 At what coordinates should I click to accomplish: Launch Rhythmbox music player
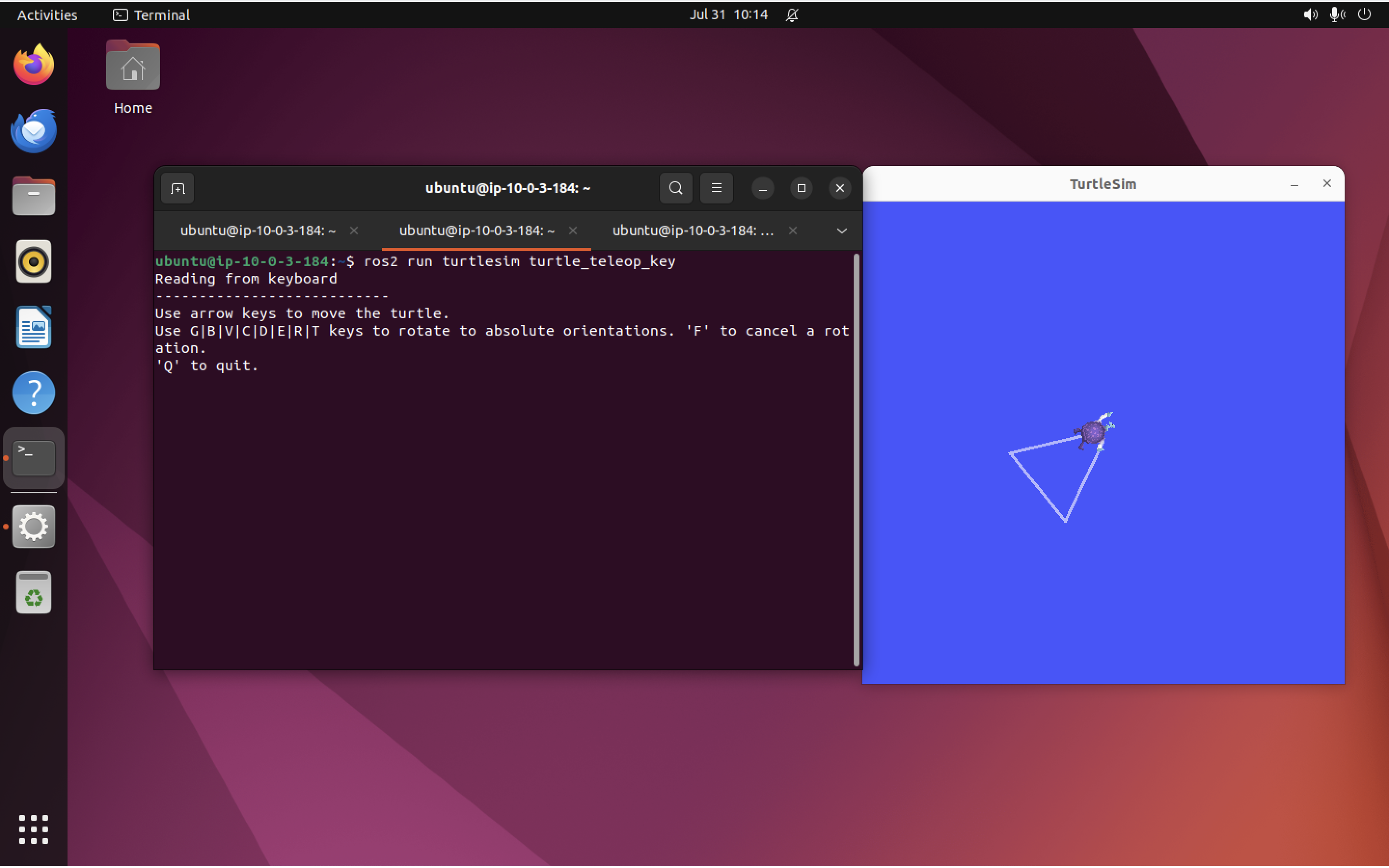coord(33,262)
